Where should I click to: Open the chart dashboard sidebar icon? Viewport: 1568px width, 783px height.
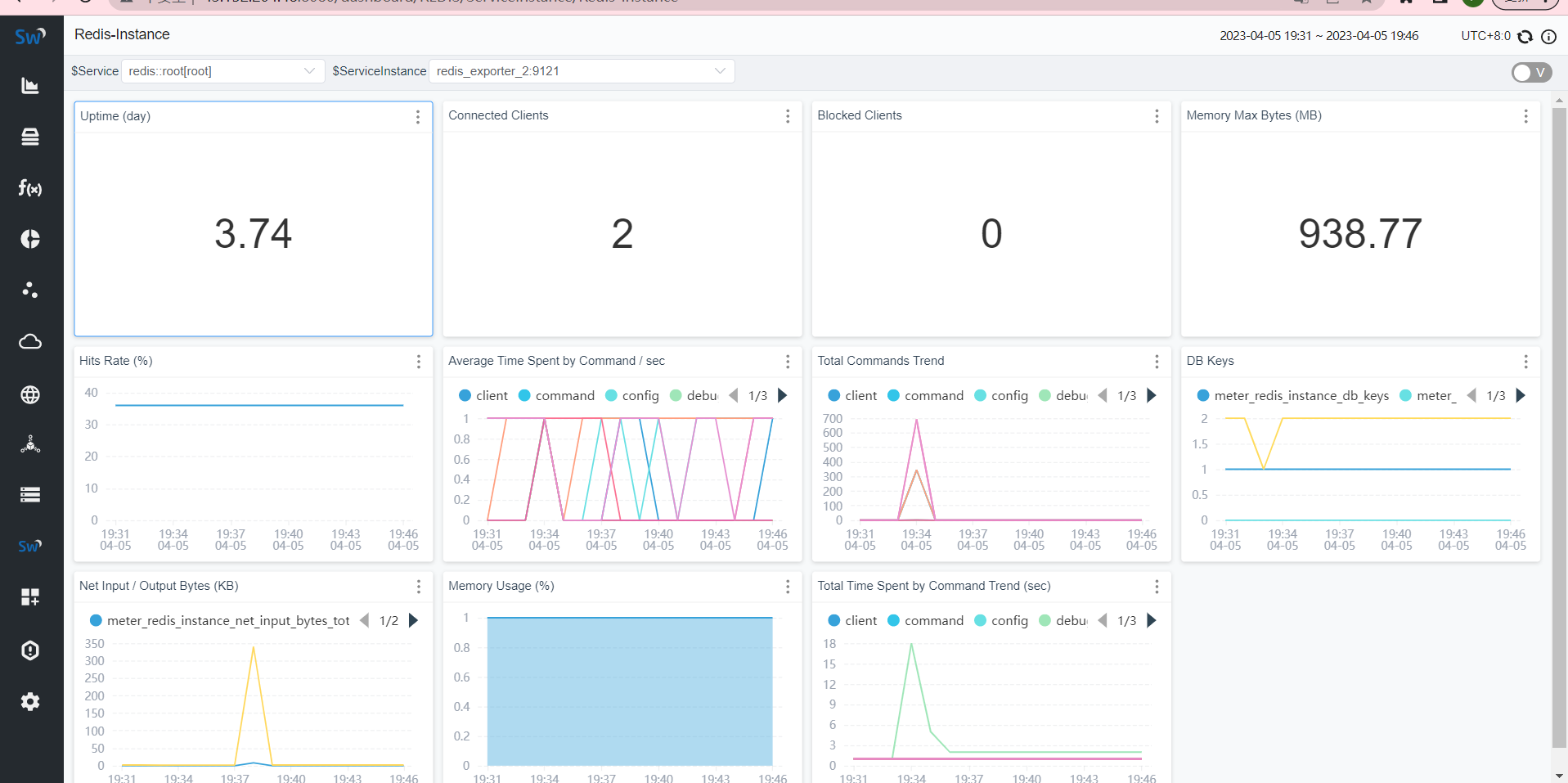coord(30,86)
